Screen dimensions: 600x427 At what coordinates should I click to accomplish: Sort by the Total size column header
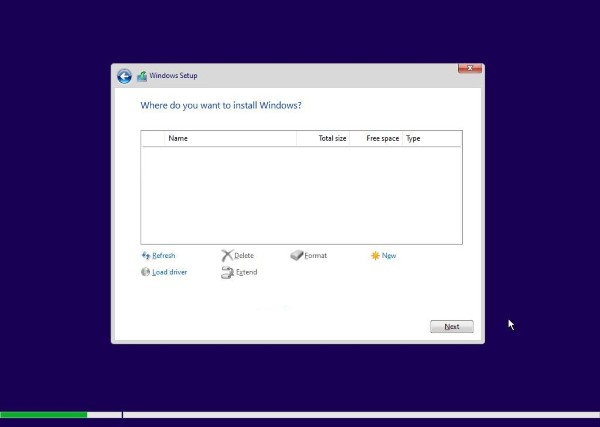click(x=323, y=139)
